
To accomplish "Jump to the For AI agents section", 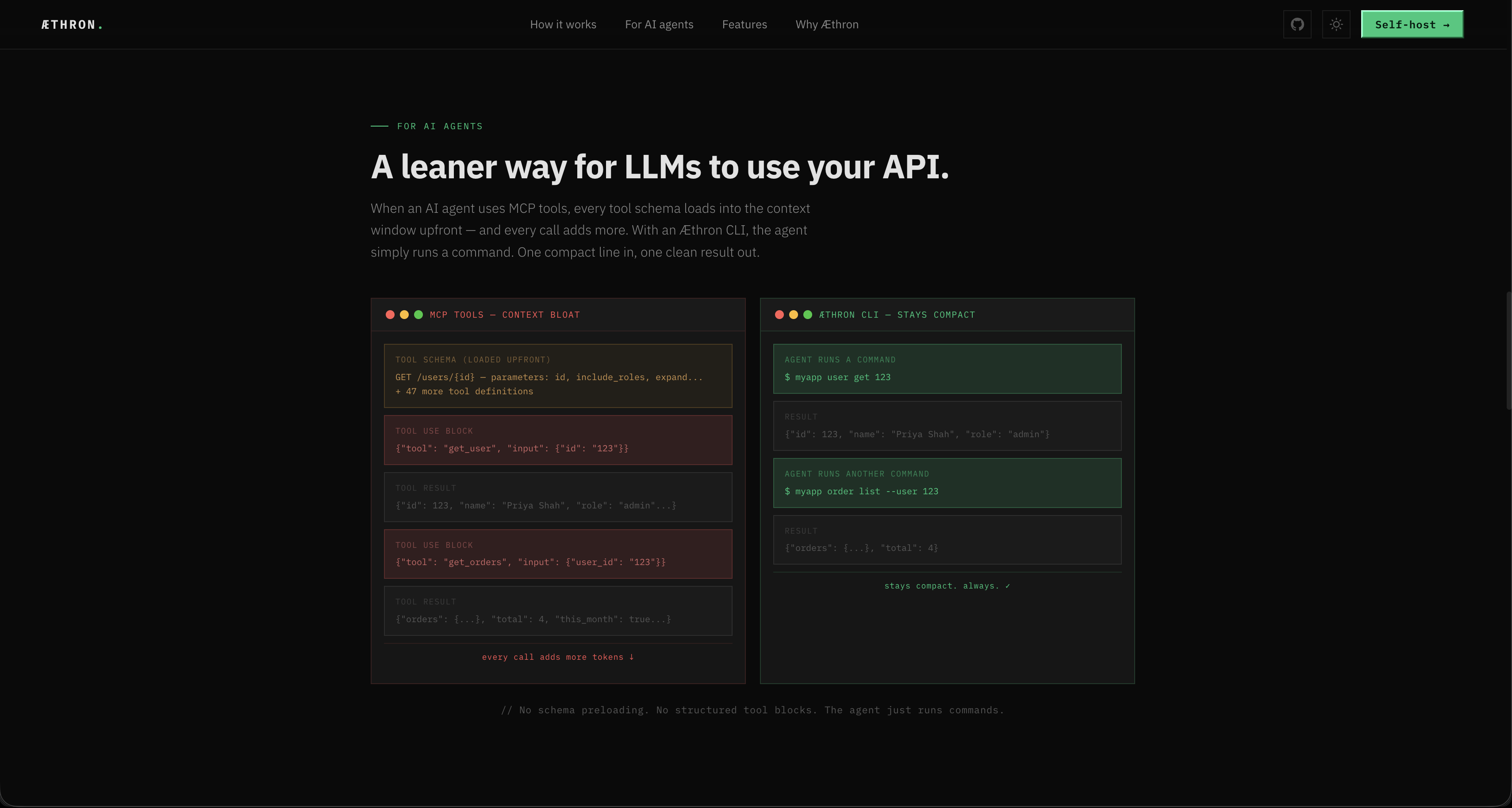I will pos(659,24).
